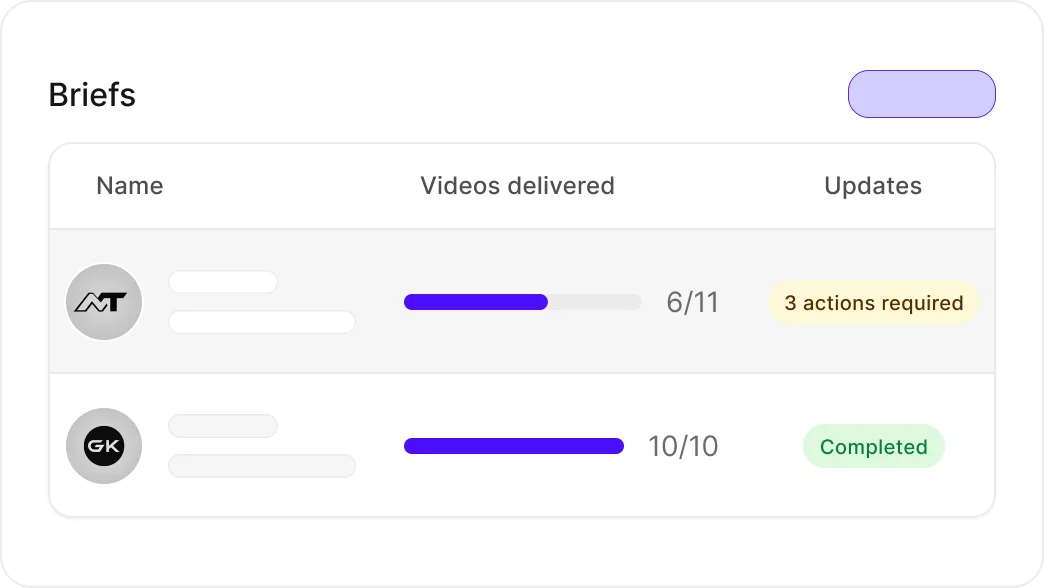The height and width of the screenshot is (588, 1044).
Task: Sort by Videos delivered column header
Action: (x=517, y=186)
